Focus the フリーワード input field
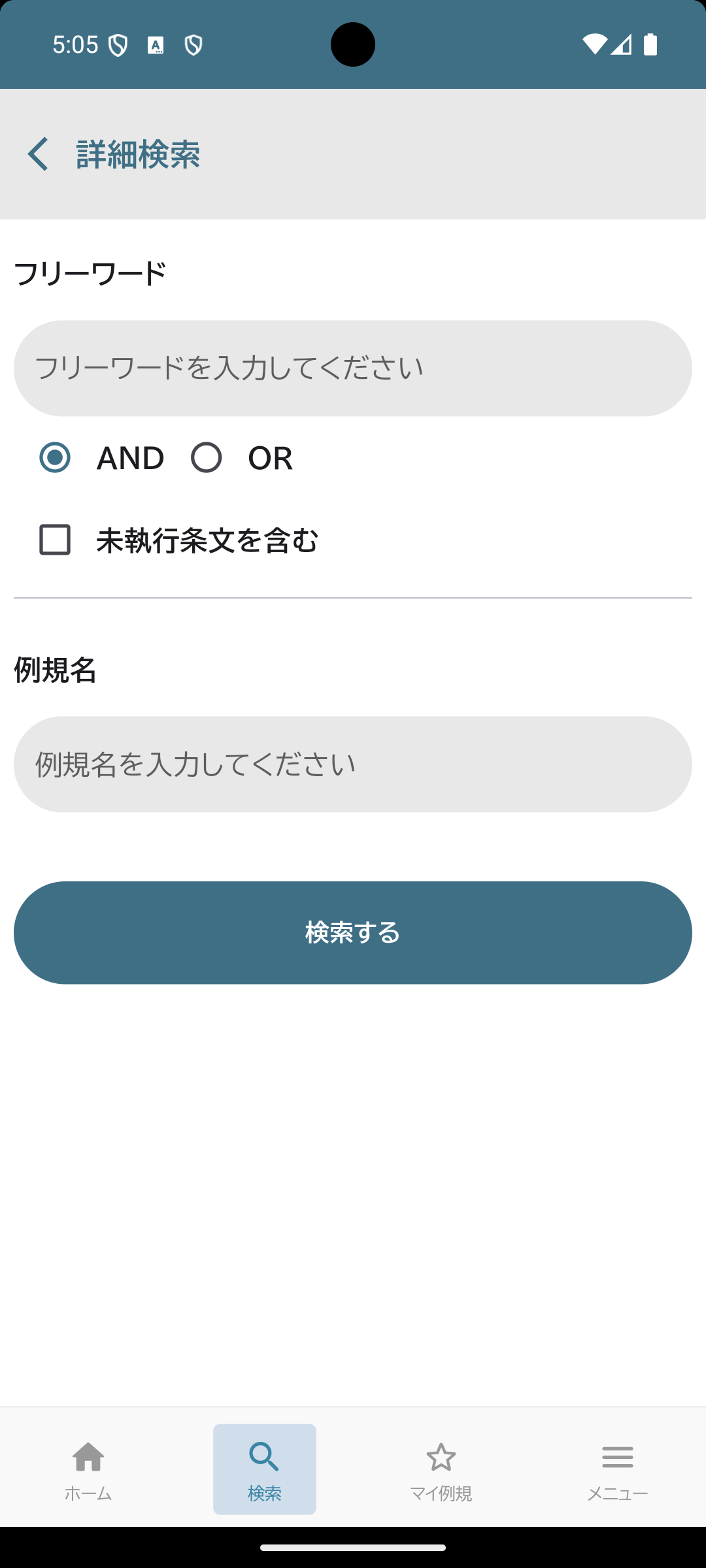Viewport: 706px width, 1568px height. click(353, 368)
